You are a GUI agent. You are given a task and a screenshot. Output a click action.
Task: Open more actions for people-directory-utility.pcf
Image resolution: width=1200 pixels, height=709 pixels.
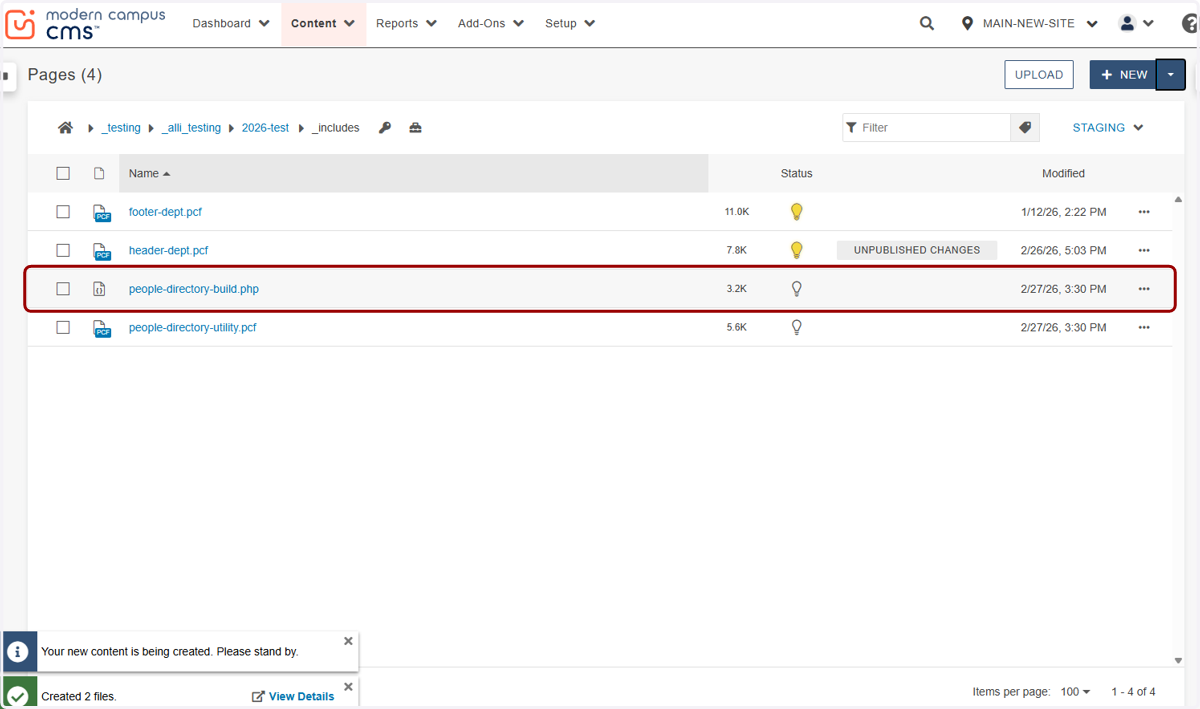tap(1144, 327)
